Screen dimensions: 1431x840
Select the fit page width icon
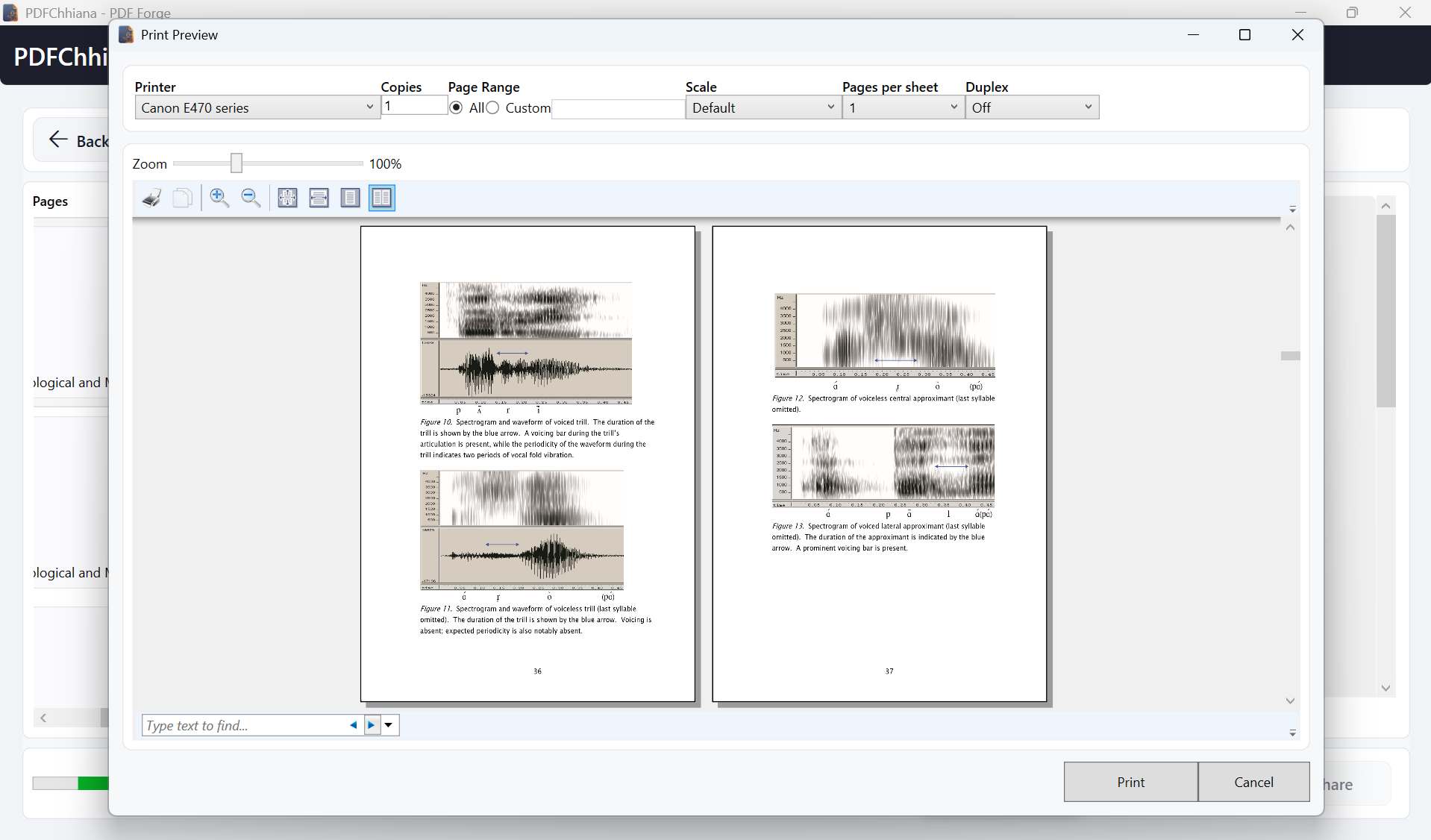[x=319, y=198]
